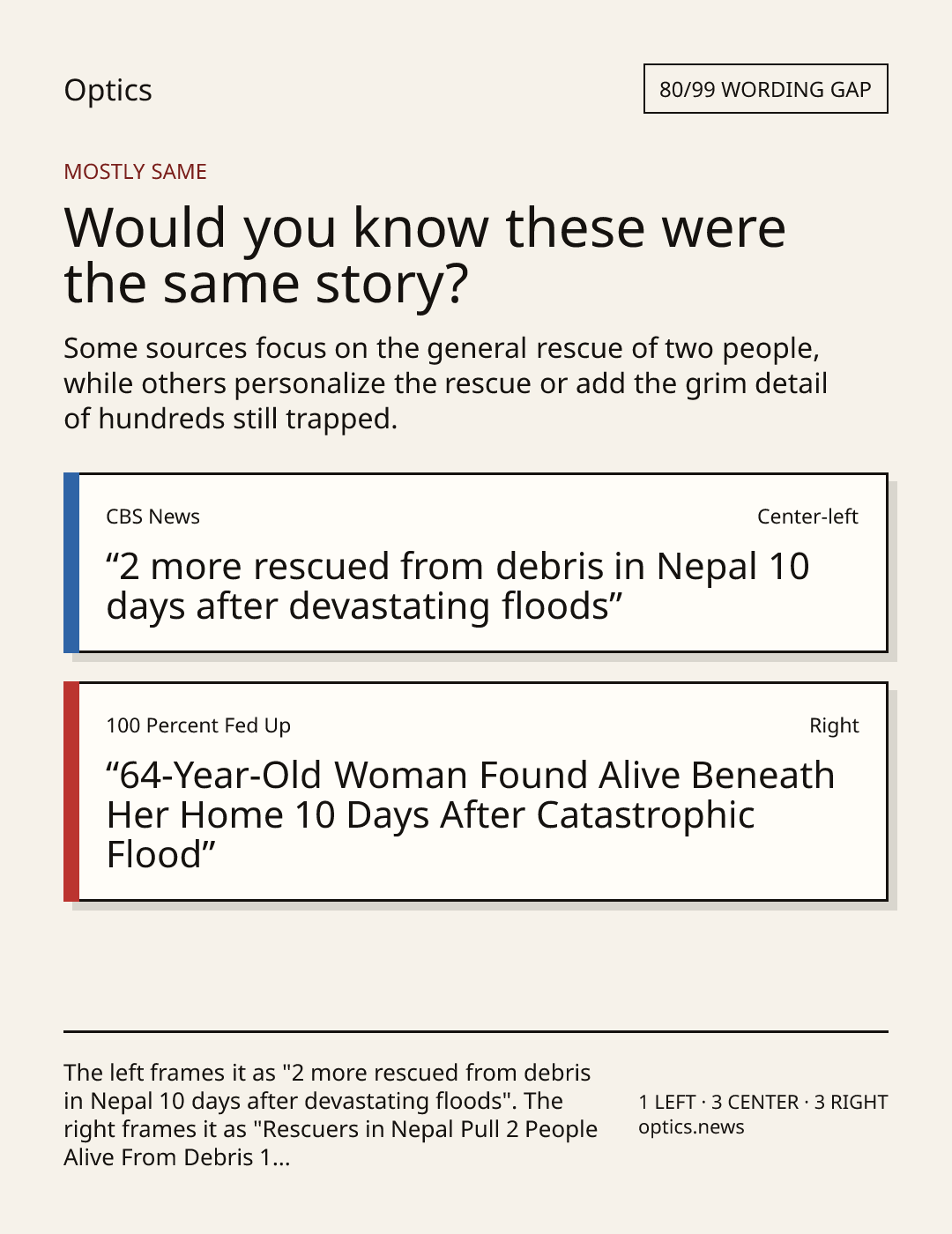Click the horizontal divider above the footer
952x1234 pixels.
(x=476, y=1031)
